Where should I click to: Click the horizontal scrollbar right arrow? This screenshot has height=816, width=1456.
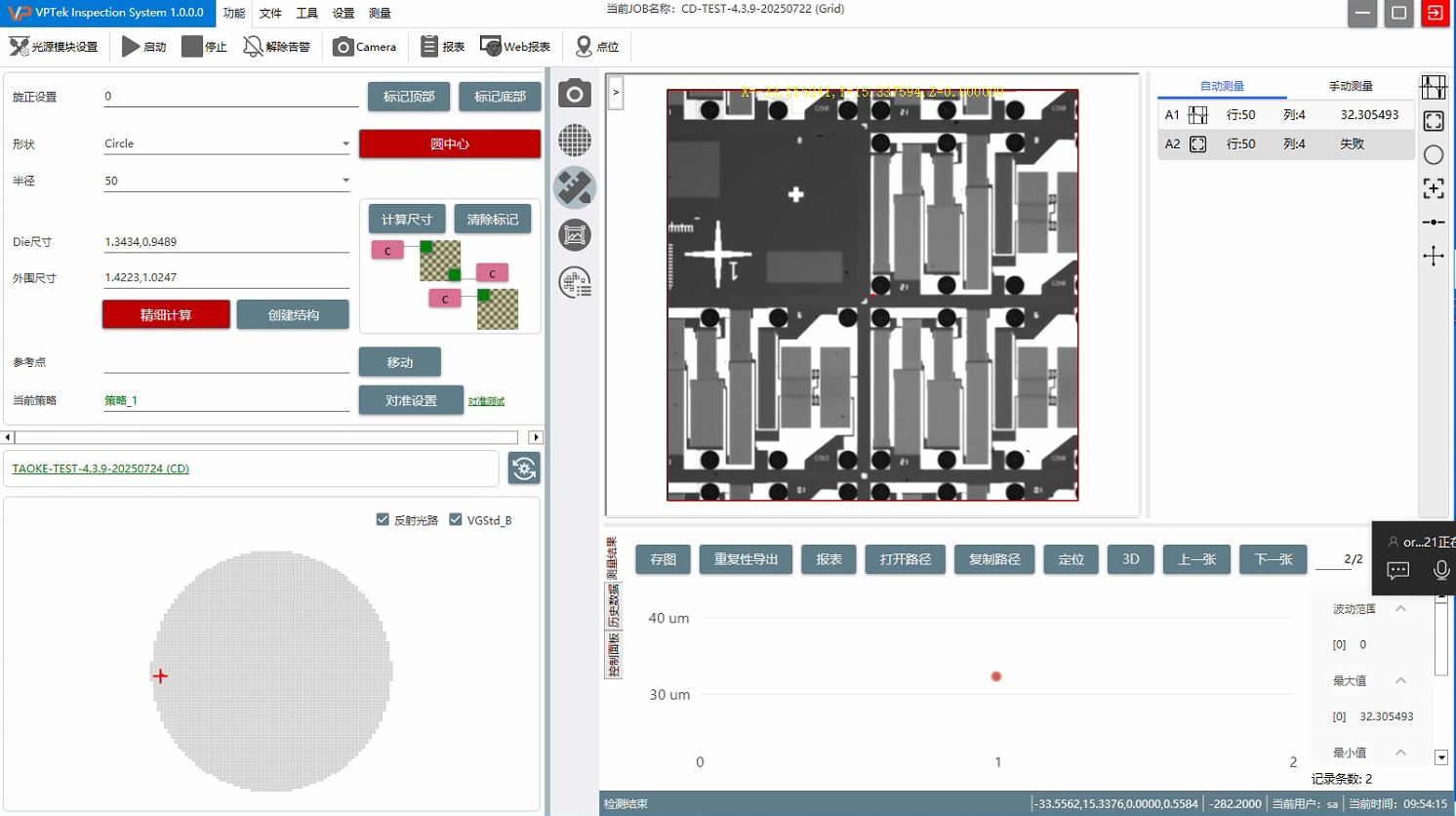535,437
